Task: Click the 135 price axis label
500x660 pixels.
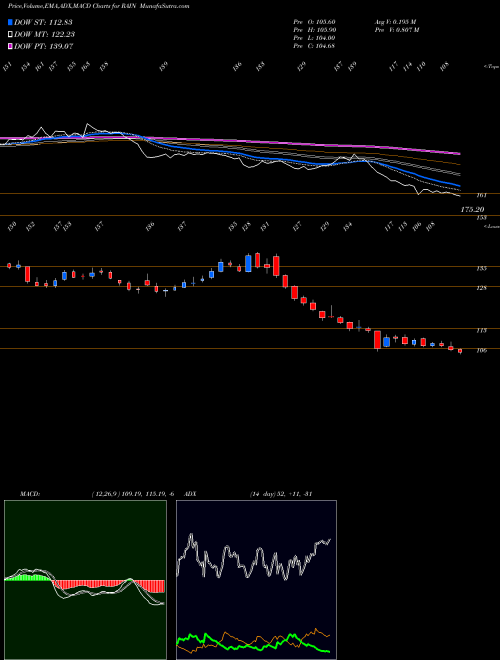Action: coord(482,268)
